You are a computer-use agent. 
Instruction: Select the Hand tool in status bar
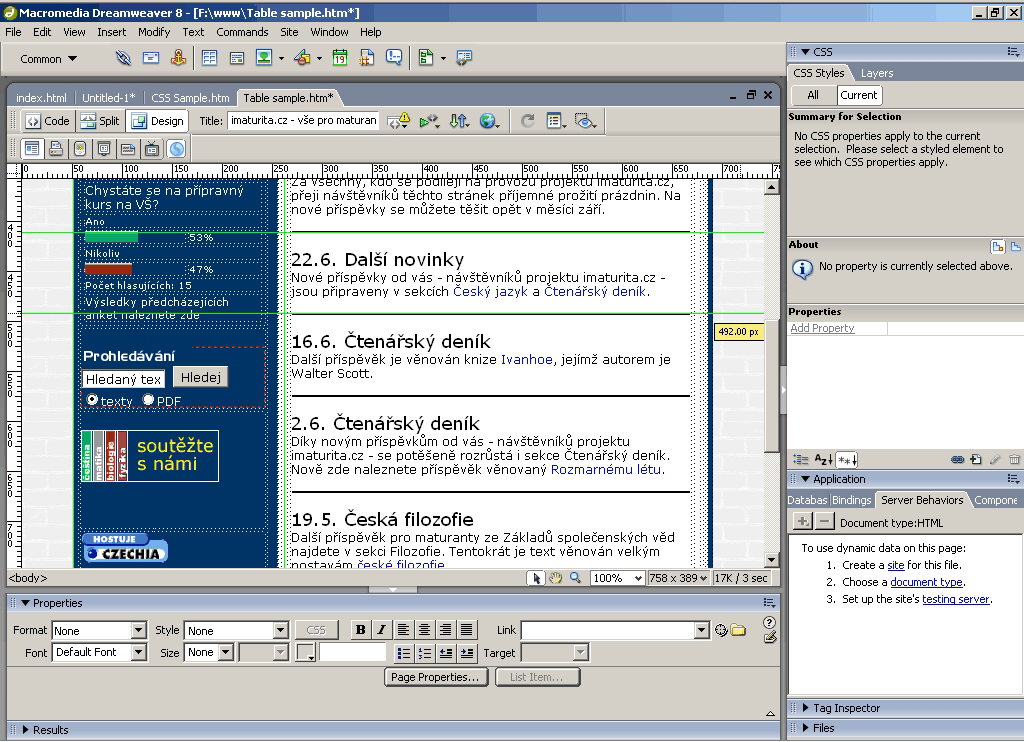[x=556, y=578]
